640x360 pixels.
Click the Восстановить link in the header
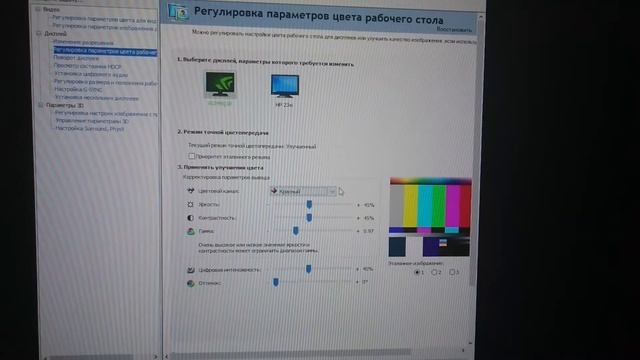(454, 29)
